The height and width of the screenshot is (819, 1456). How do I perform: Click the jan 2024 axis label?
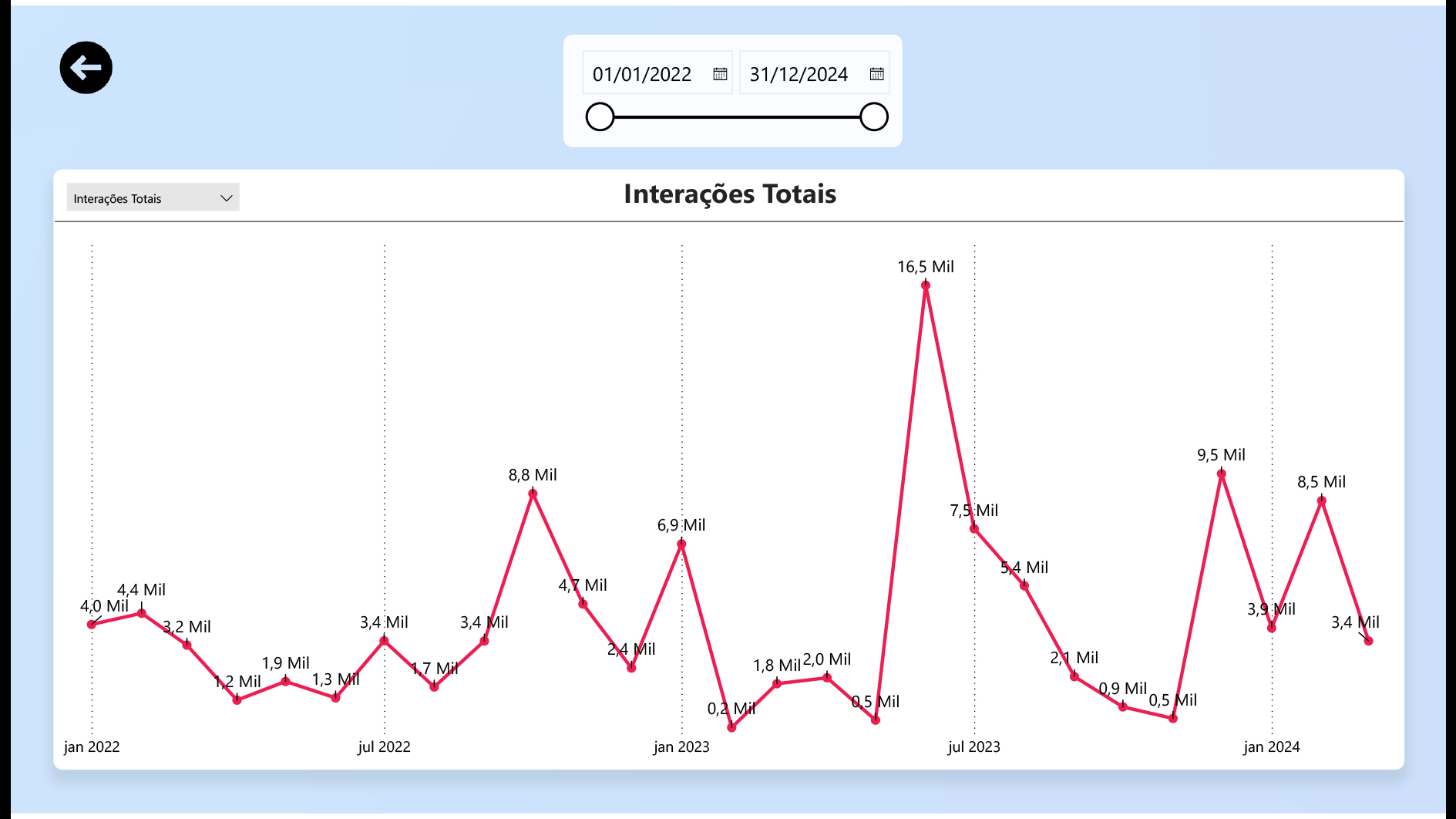pos(1272,747)
